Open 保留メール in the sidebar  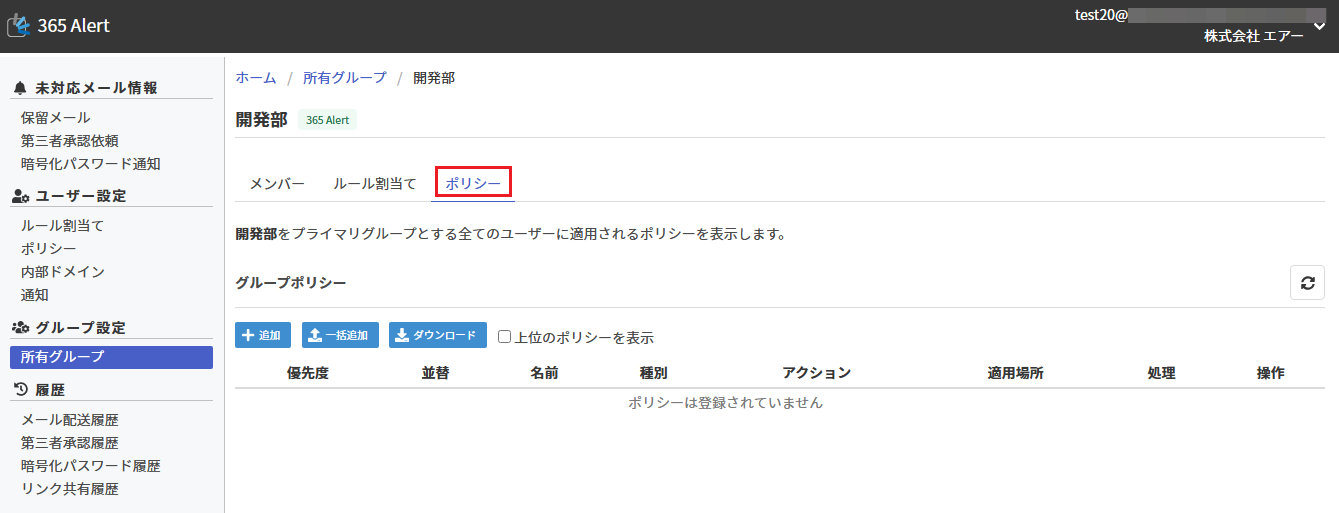point(55,118)
